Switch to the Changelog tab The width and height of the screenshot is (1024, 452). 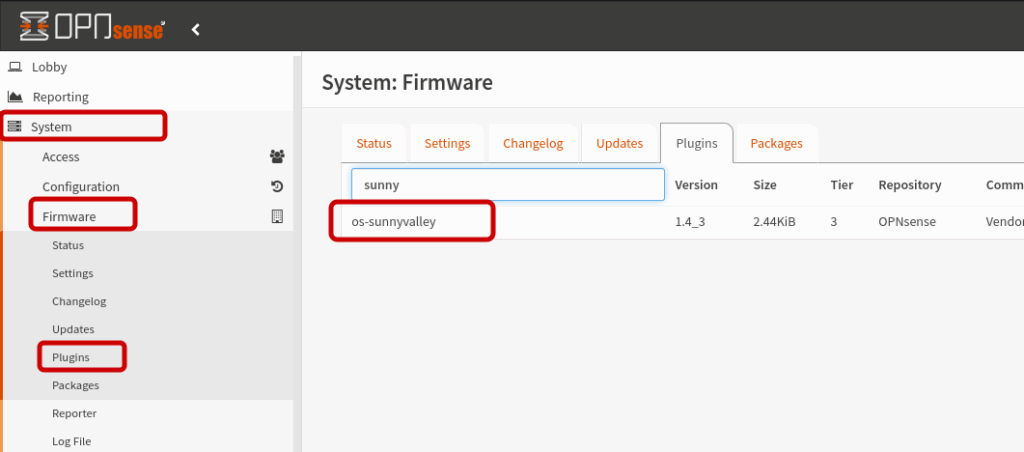pos(533,143)
